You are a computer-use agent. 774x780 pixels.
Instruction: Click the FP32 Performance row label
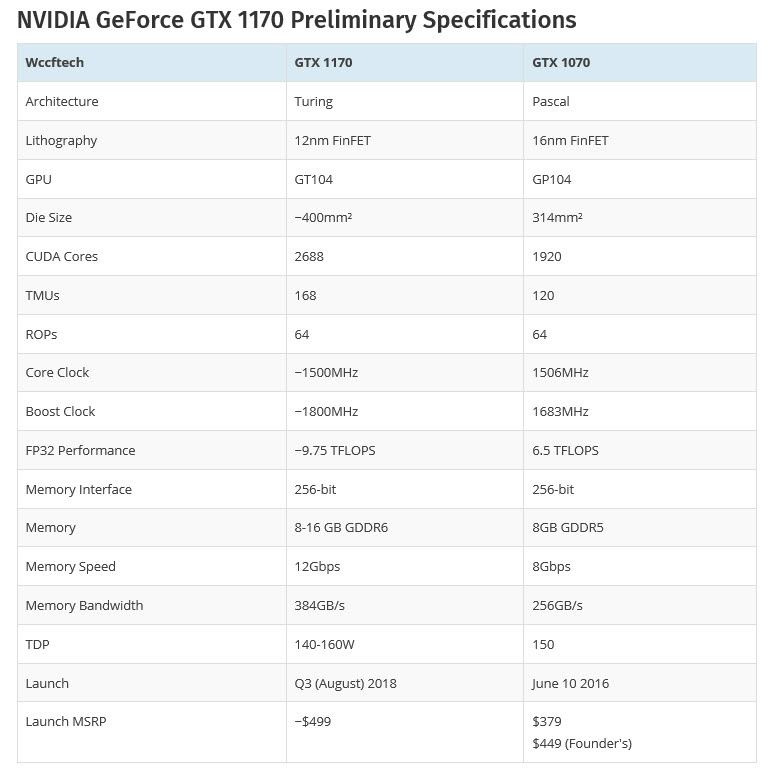point(80,450)
